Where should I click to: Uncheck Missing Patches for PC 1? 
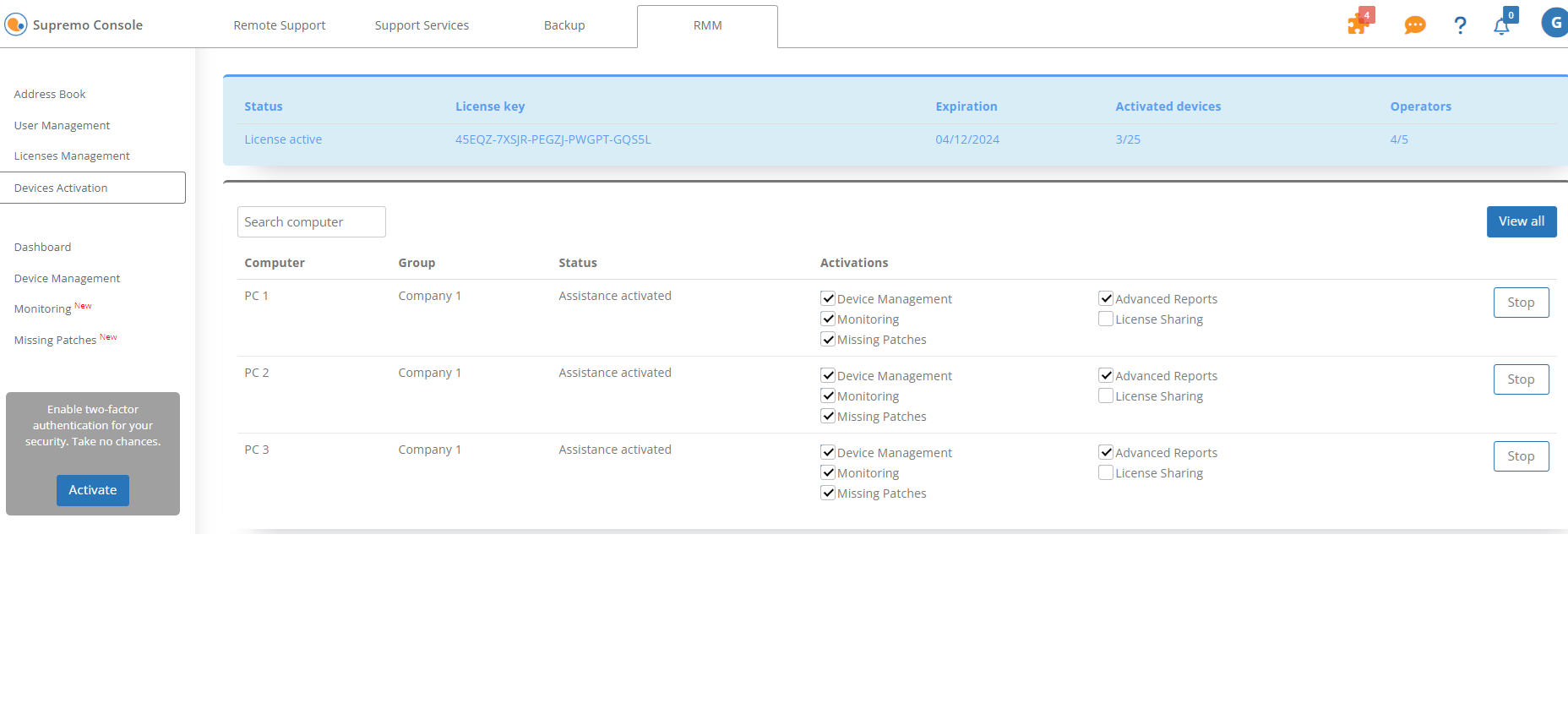[x=828, y=339]
